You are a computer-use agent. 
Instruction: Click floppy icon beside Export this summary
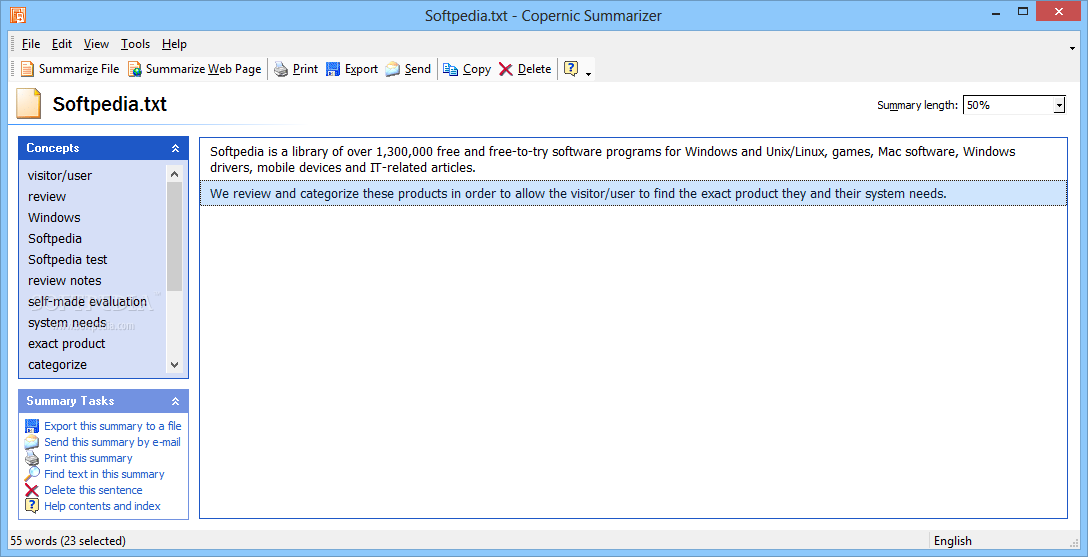point(32,426)
